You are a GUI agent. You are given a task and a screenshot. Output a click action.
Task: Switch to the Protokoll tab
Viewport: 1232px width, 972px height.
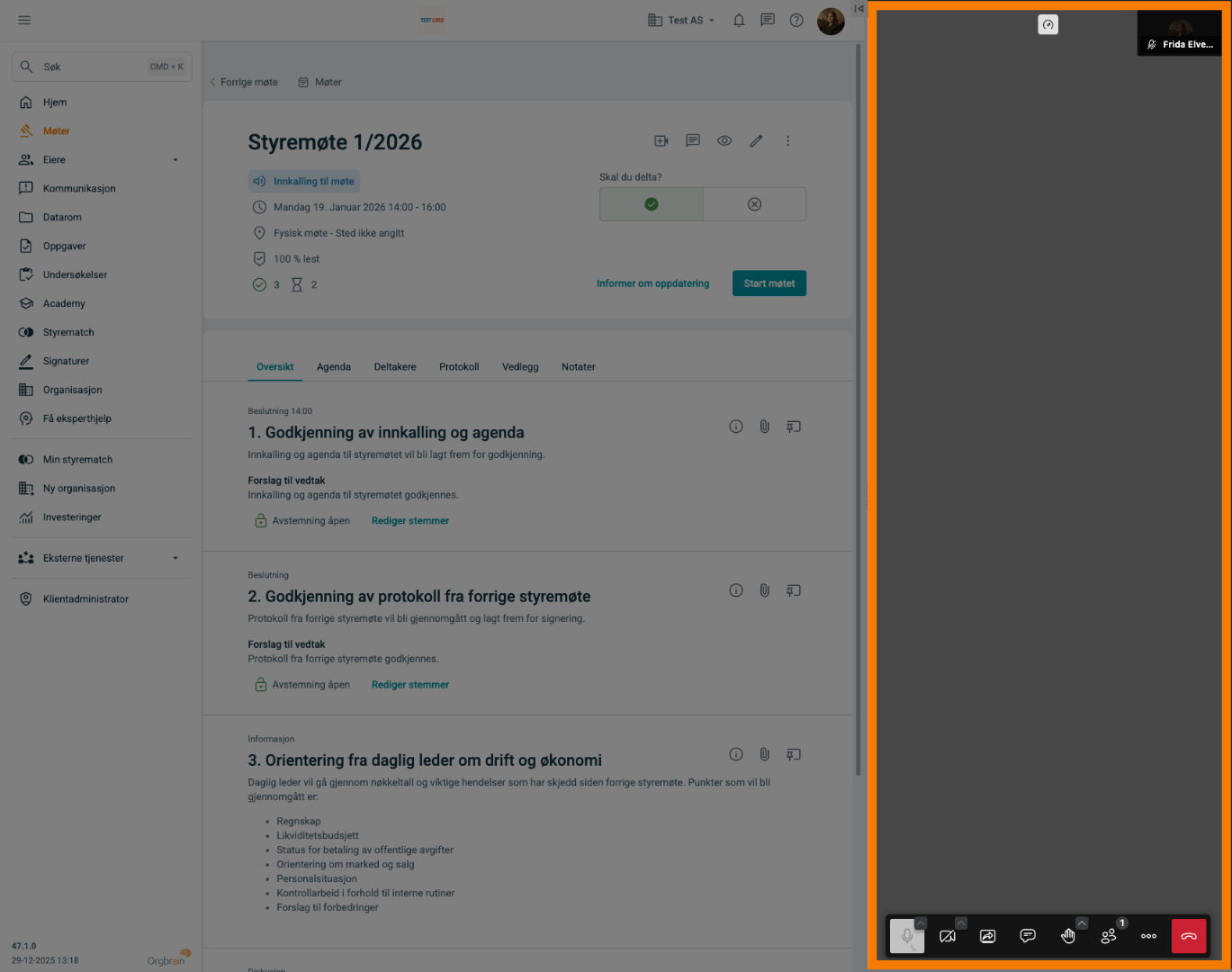point(459,367)
